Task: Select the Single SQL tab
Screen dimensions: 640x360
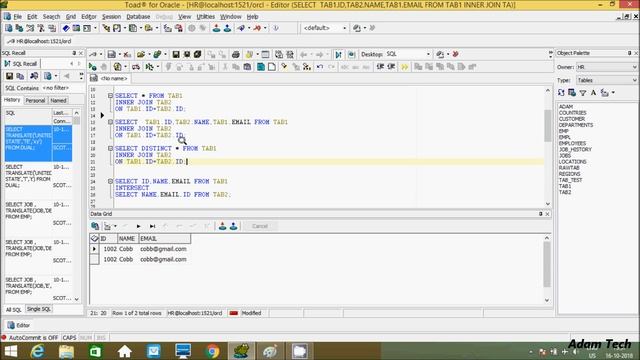Action: tap(39, 309)
